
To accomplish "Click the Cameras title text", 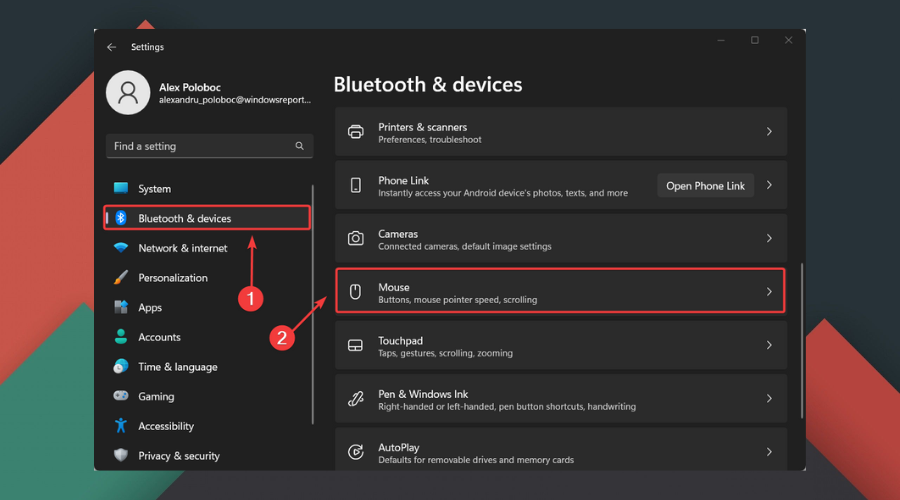I will click(x=398, y=234).
